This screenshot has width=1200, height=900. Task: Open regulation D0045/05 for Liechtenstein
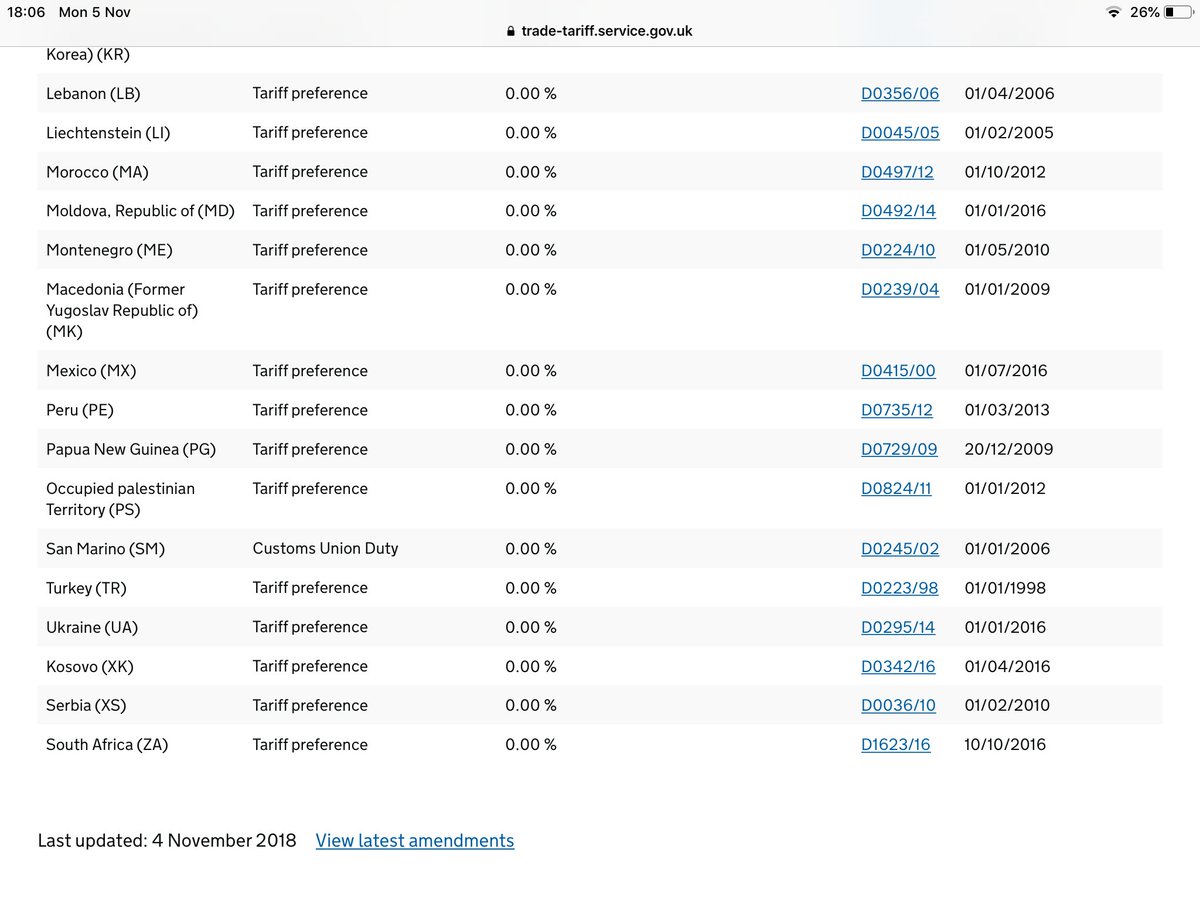pos(900,132)
